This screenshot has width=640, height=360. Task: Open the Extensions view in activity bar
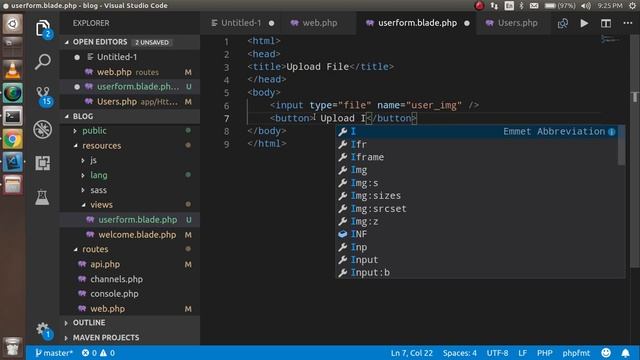click(42, 163)
